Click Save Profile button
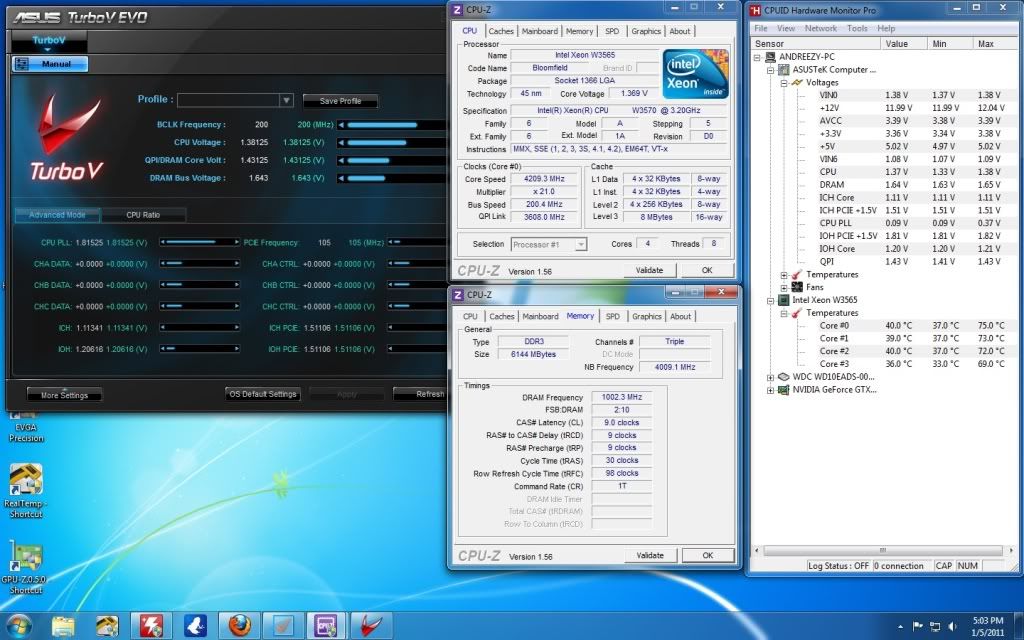Image resolution: width=1024 pixels, height=640 pixels. [340, 101]
